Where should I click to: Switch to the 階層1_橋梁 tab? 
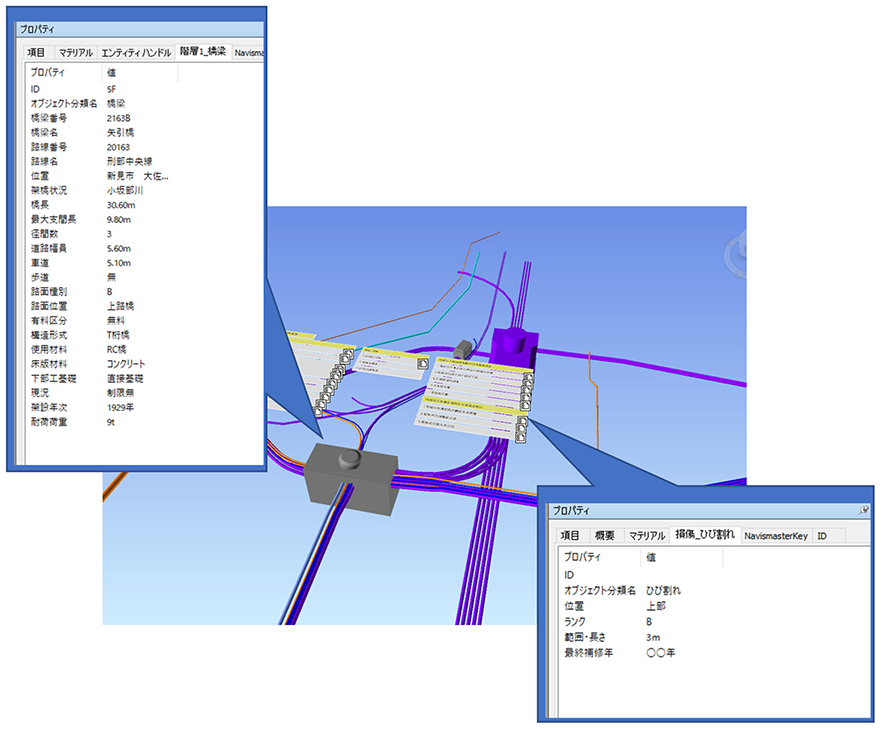tap(203, 51)
